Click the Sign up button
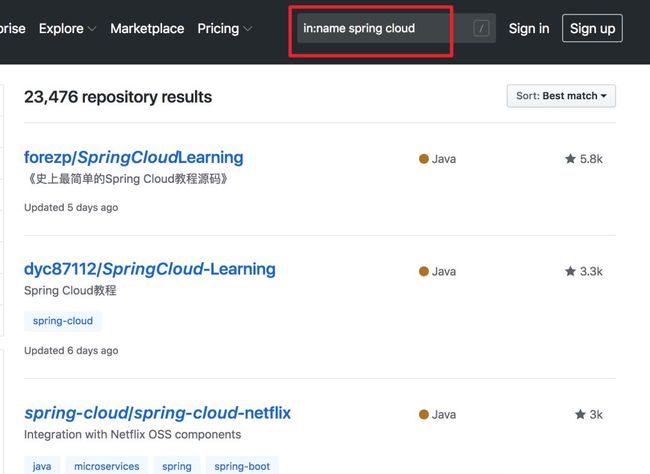The width and height of the screenshot is (650, 474). pyautogui.click(x=592, y=28)
